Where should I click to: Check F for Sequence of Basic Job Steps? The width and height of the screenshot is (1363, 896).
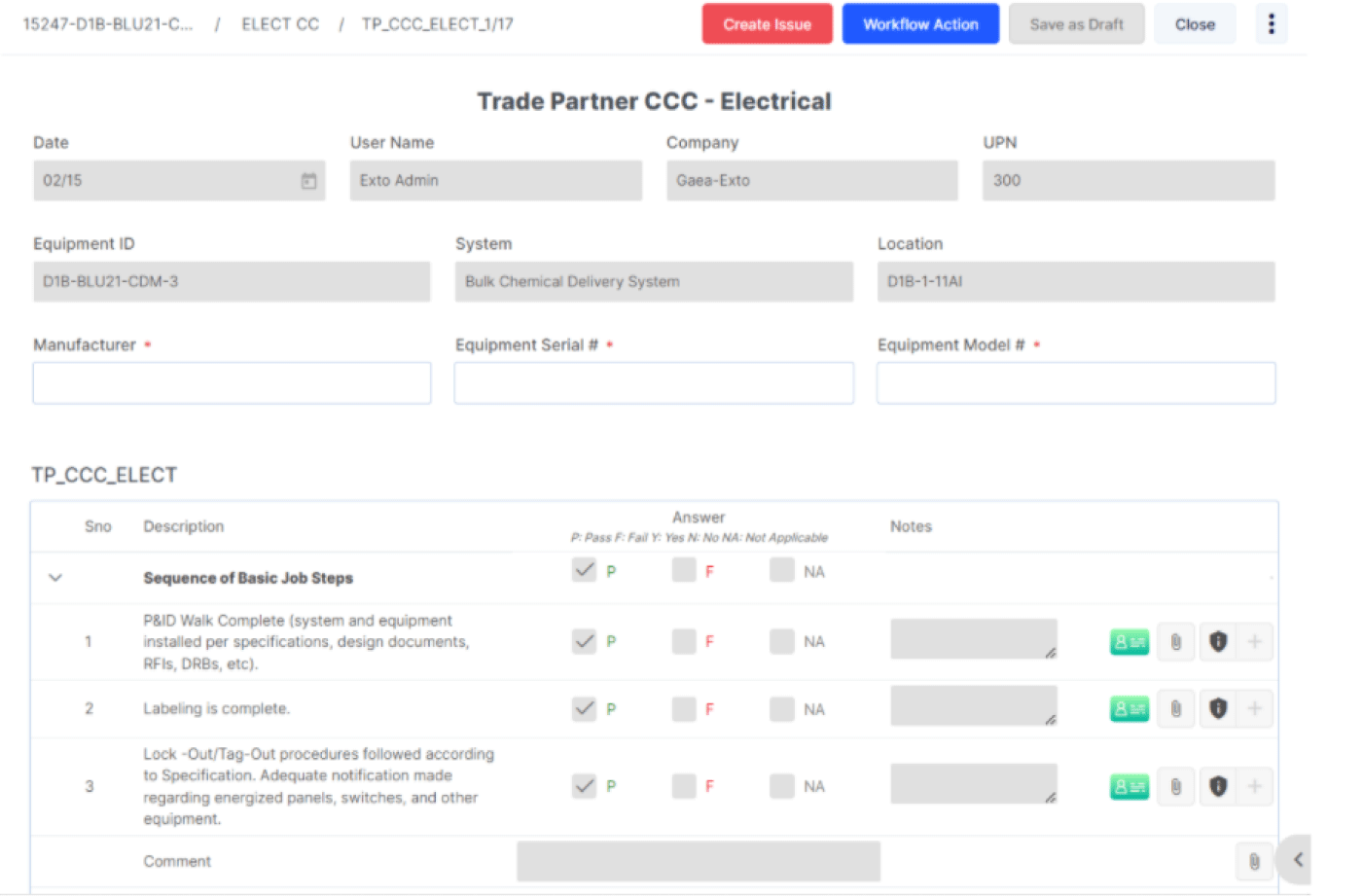(x=684, y=570)
